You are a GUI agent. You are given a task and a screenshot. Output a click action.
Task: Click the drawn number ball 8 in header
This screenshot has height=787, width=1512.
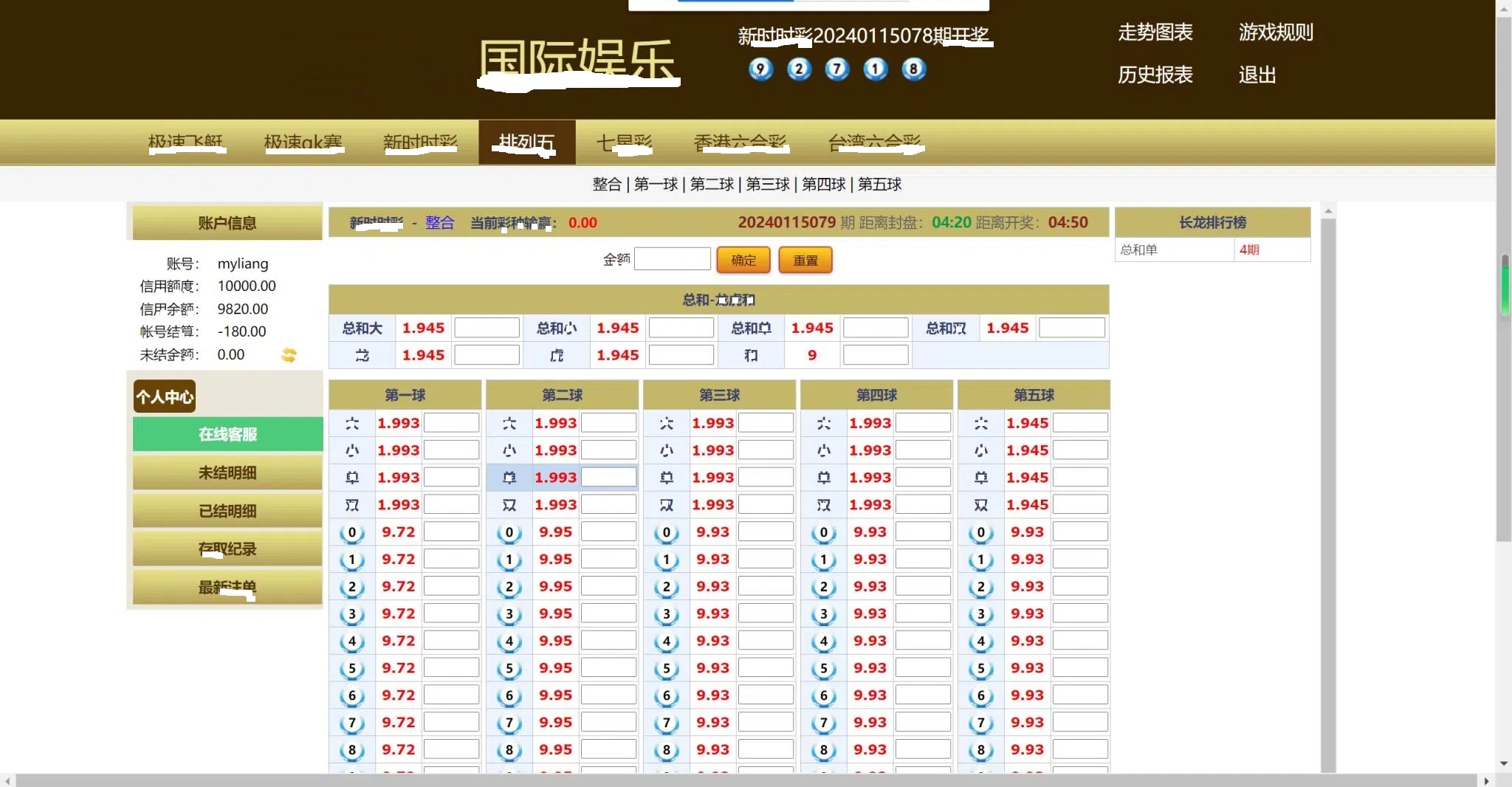click(914, 69)
